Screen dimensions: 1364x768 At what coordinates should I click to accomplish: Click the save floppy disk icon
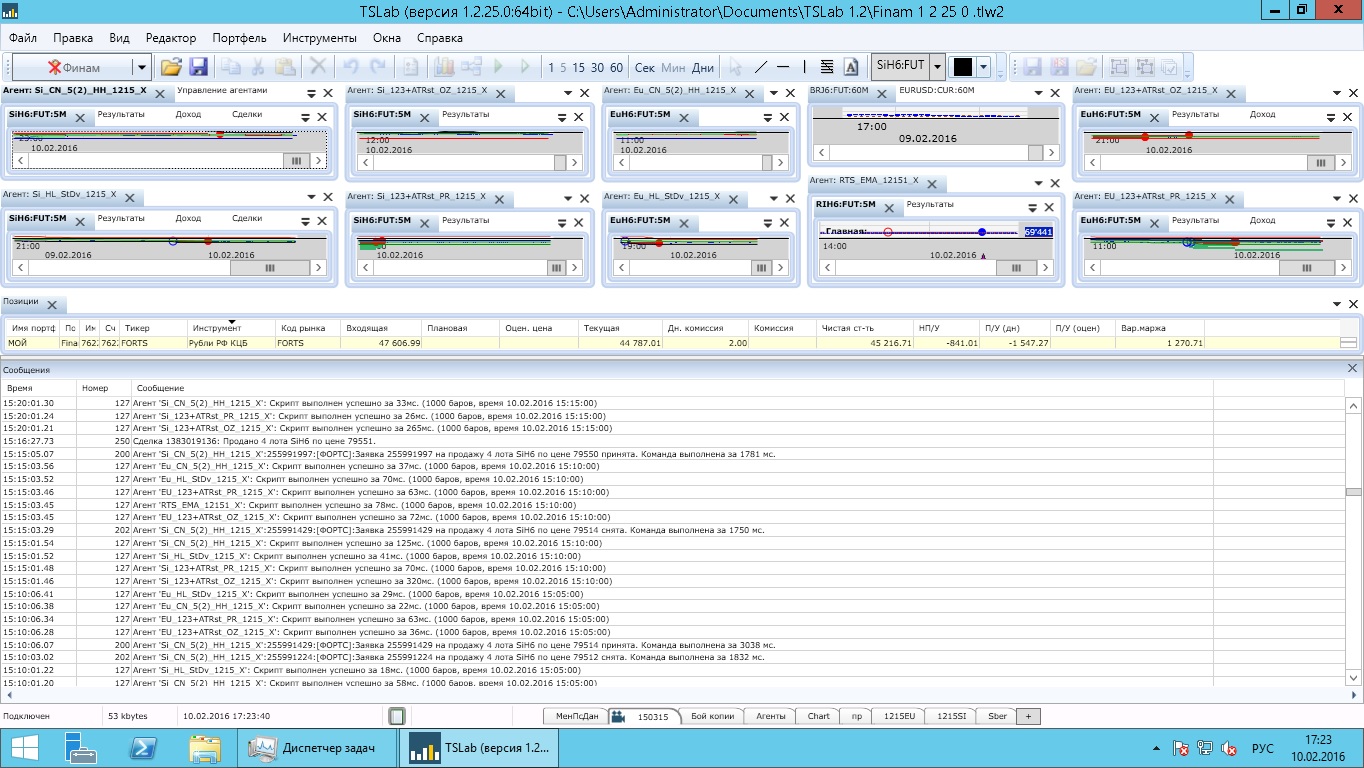pyautogui.click(x=198, y=67)
